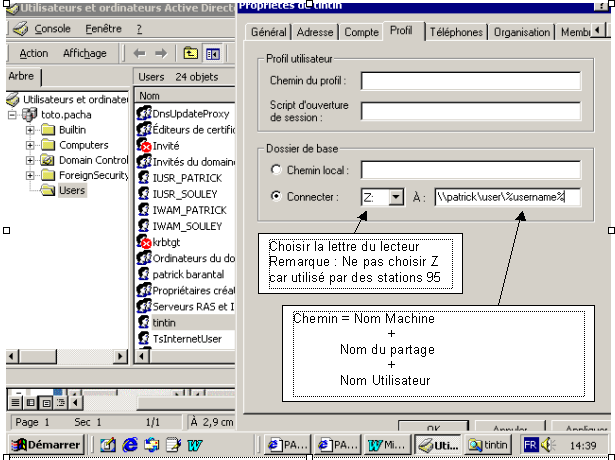Click the Nom column header

pyautogui.click(x=150, y=96)
